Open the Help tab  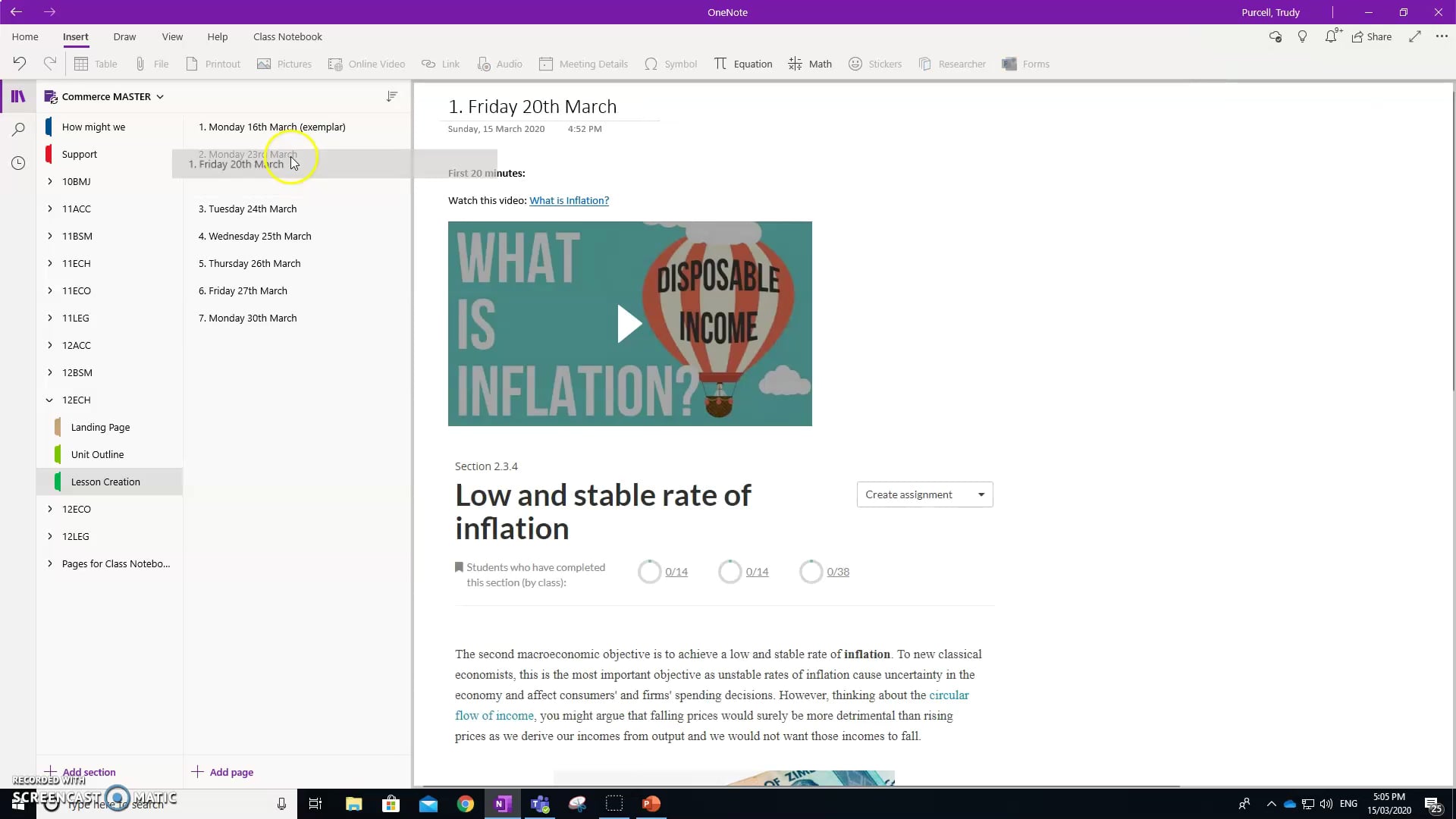(x=218, y=36)
